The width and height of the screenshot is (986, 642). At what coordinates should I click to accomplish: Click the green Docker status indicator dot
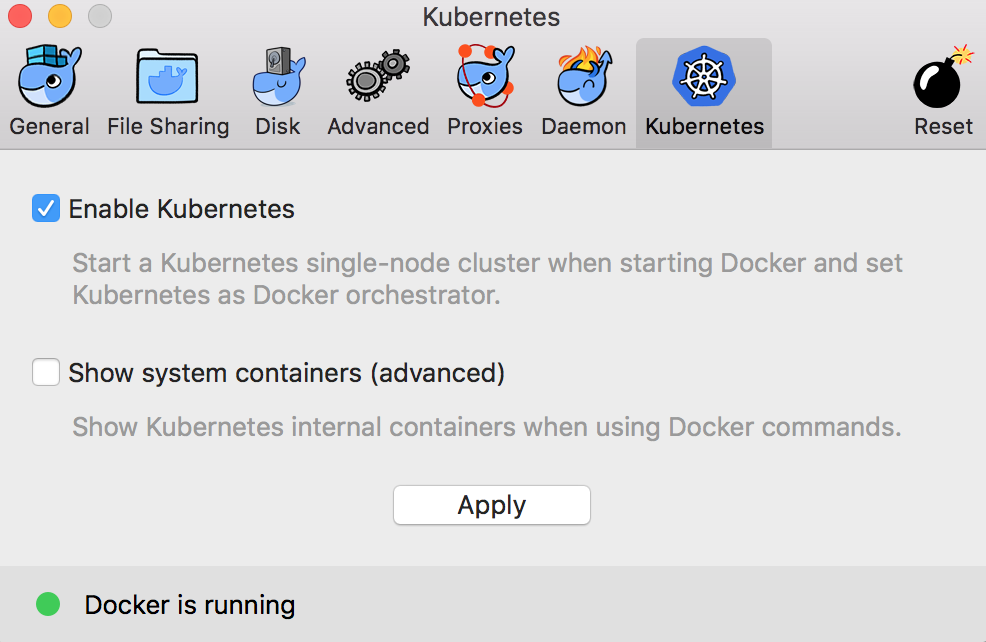[48, 604]
